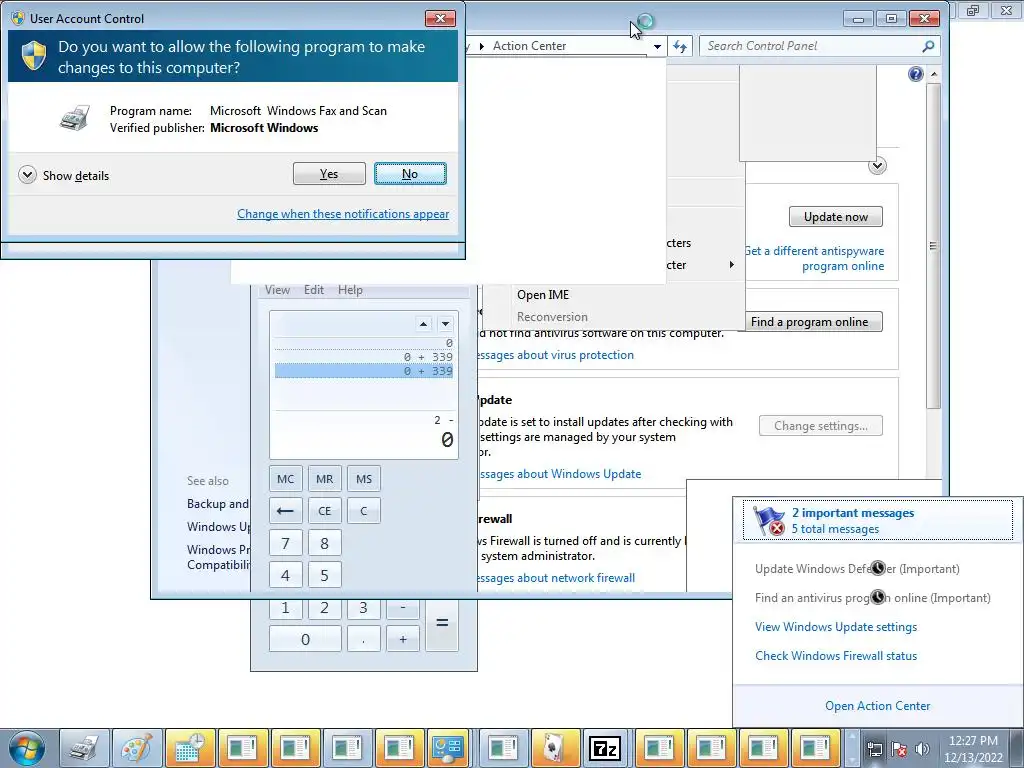Click Change settings button for Windows Update

click(820, 426)
